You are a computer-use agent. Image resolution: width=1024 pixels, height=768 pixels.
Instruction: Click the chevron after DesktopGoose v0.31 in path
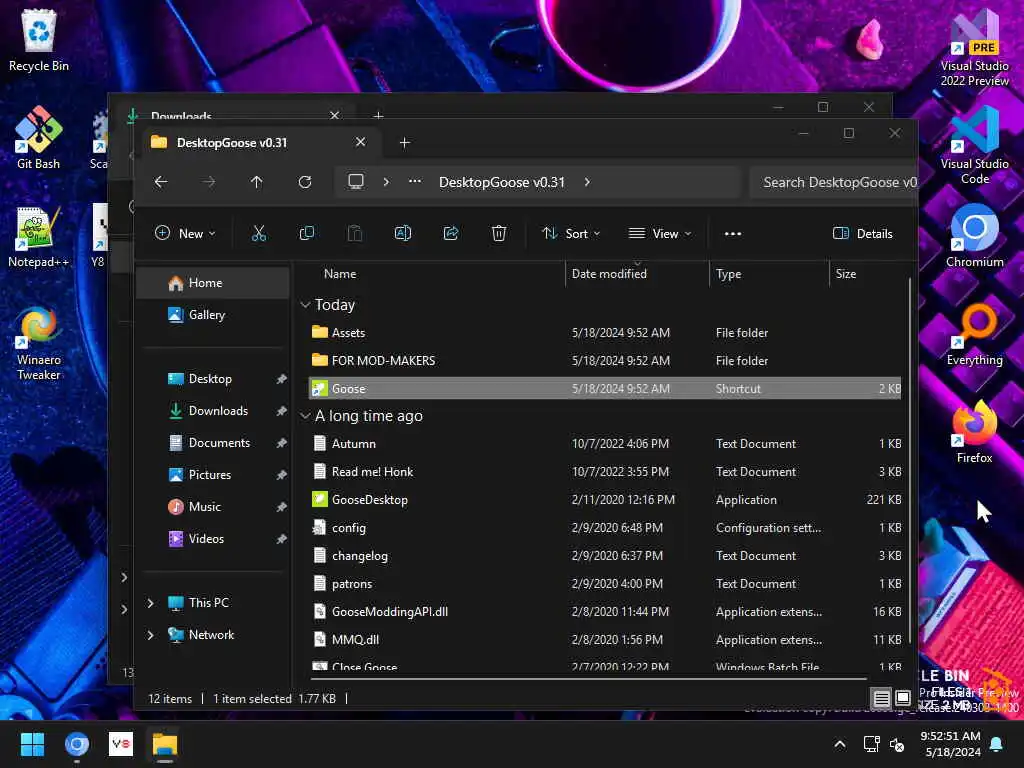coord(587,182)
